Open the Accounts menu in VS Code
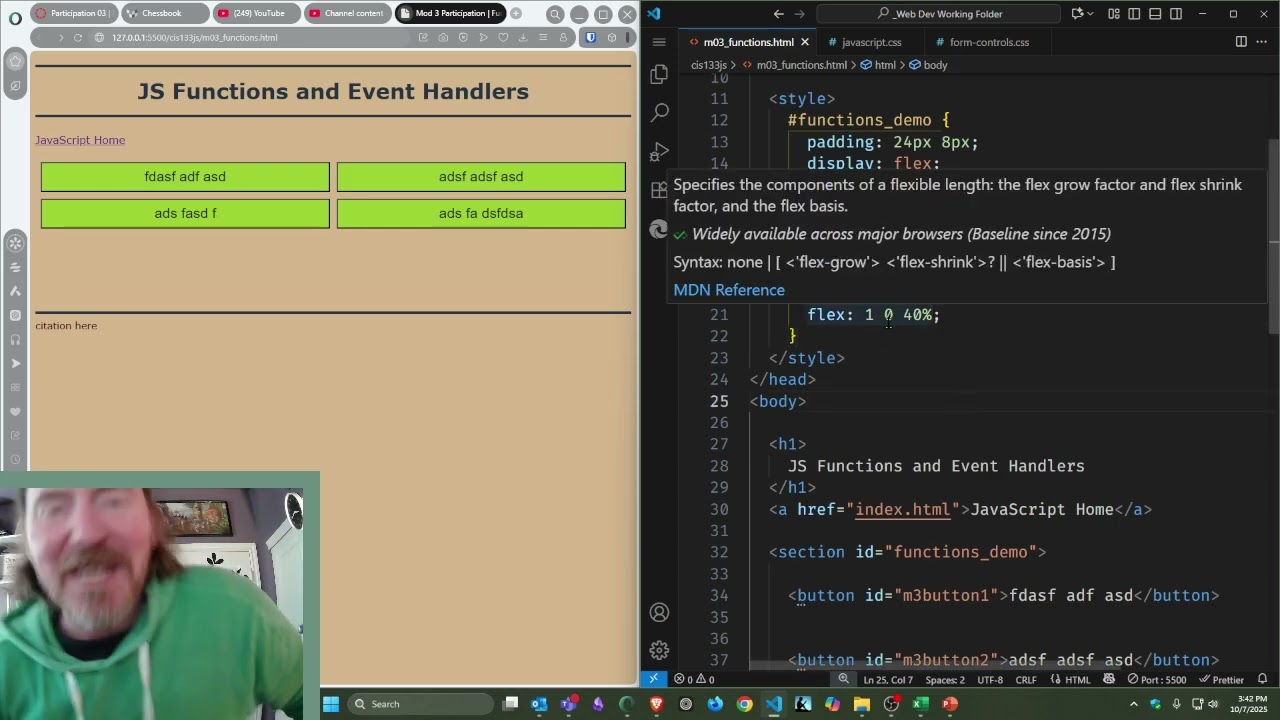 click(x=659, y=612)
